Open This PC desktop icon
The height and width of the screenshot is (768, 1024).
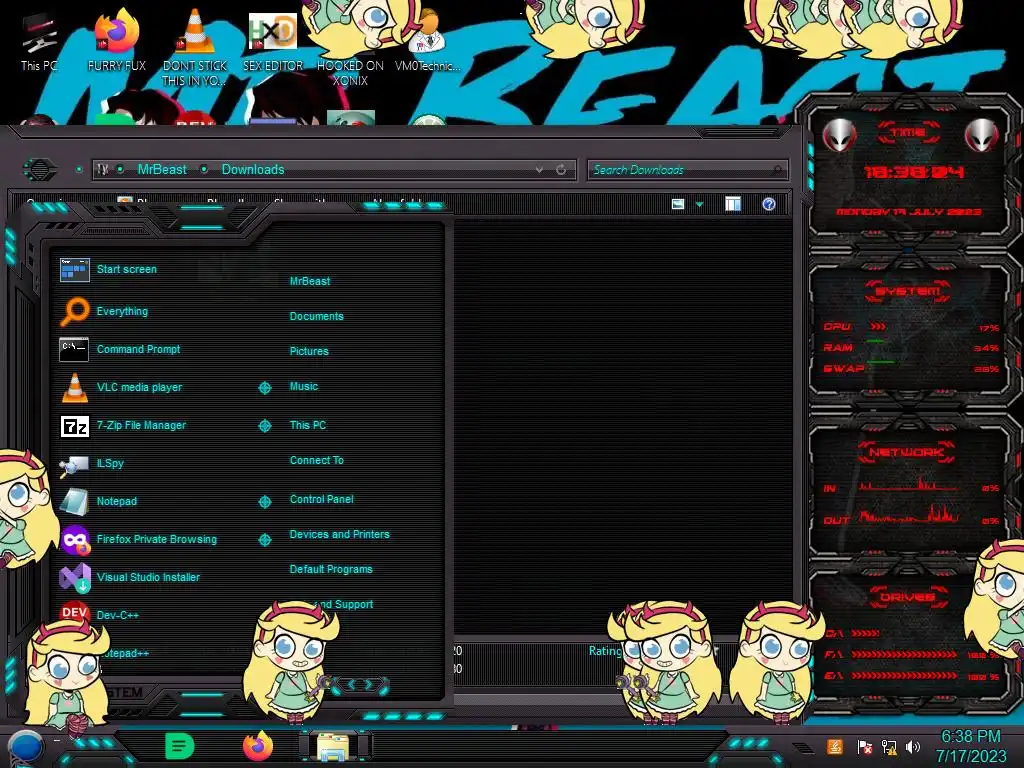point(39,43)
